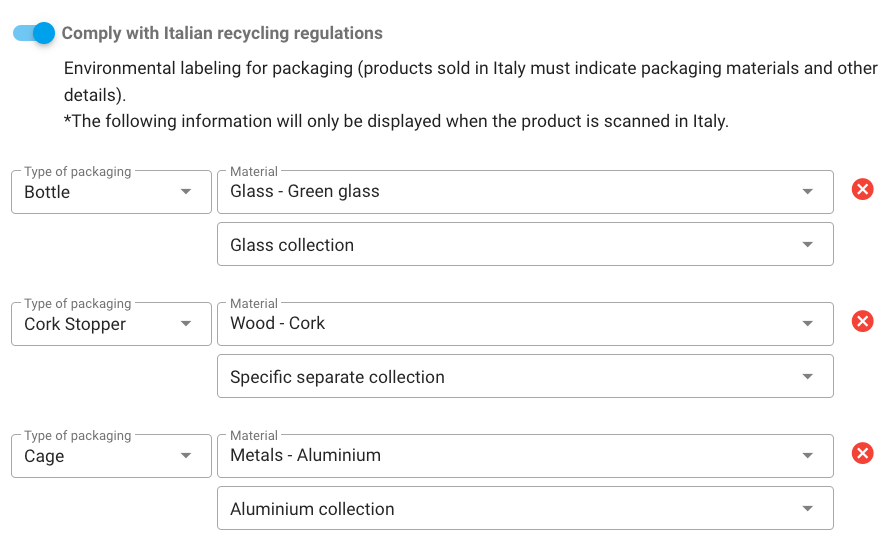Click the arrow in Glass collection field
889x542 pixels.
click(808, 245)
